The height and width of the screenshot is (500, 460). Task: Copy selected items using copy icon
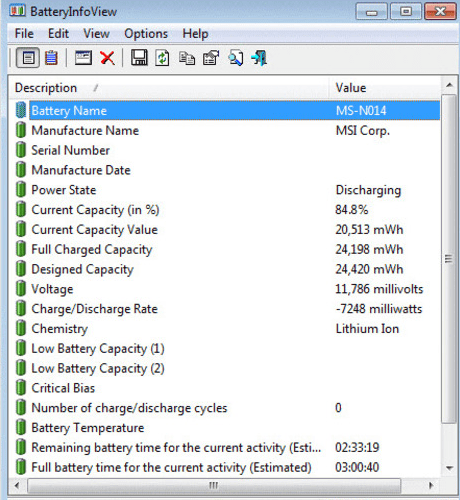click(187, 58)
